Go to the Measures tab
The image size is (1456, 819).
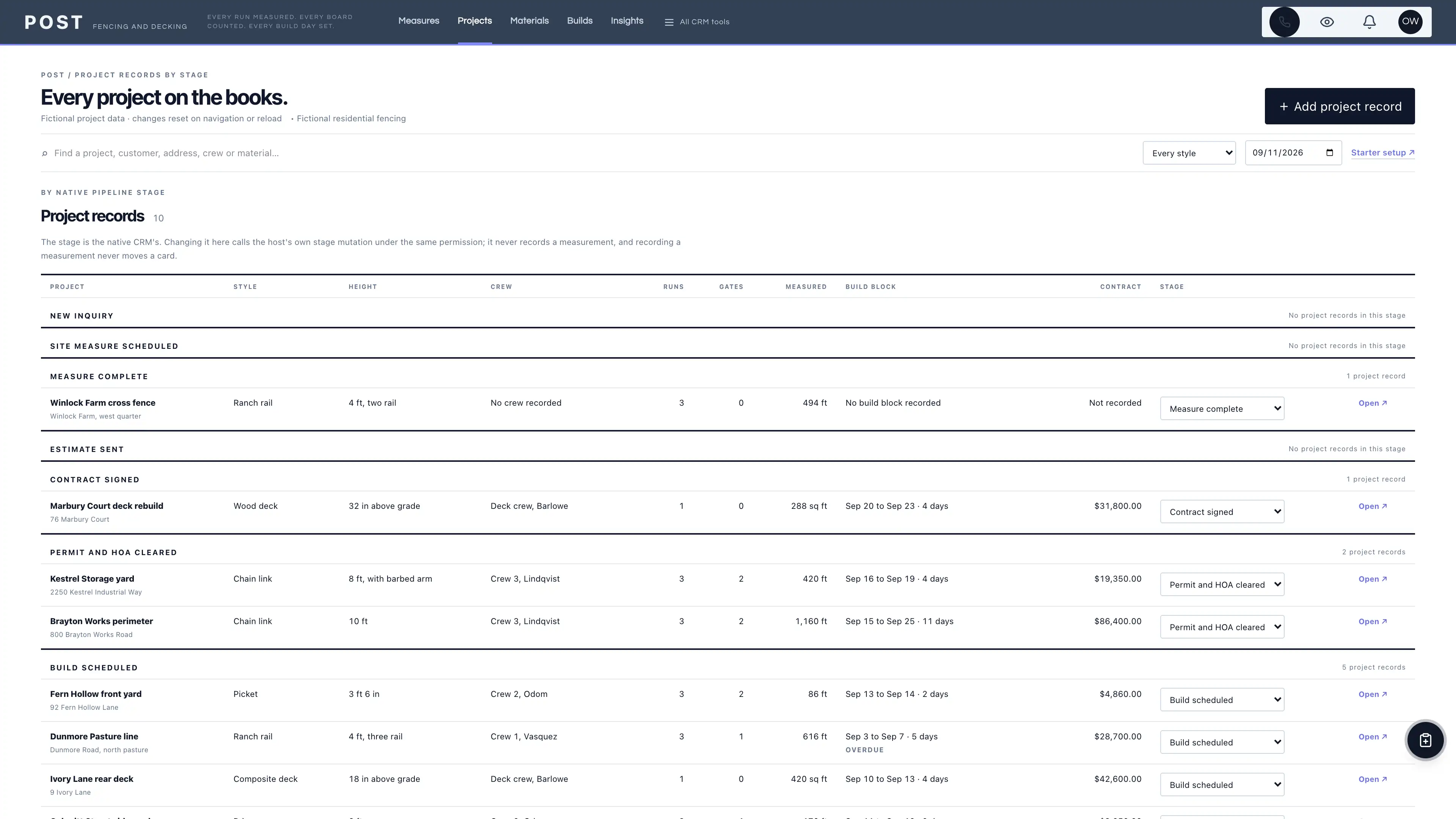click(x=419, y=21)
